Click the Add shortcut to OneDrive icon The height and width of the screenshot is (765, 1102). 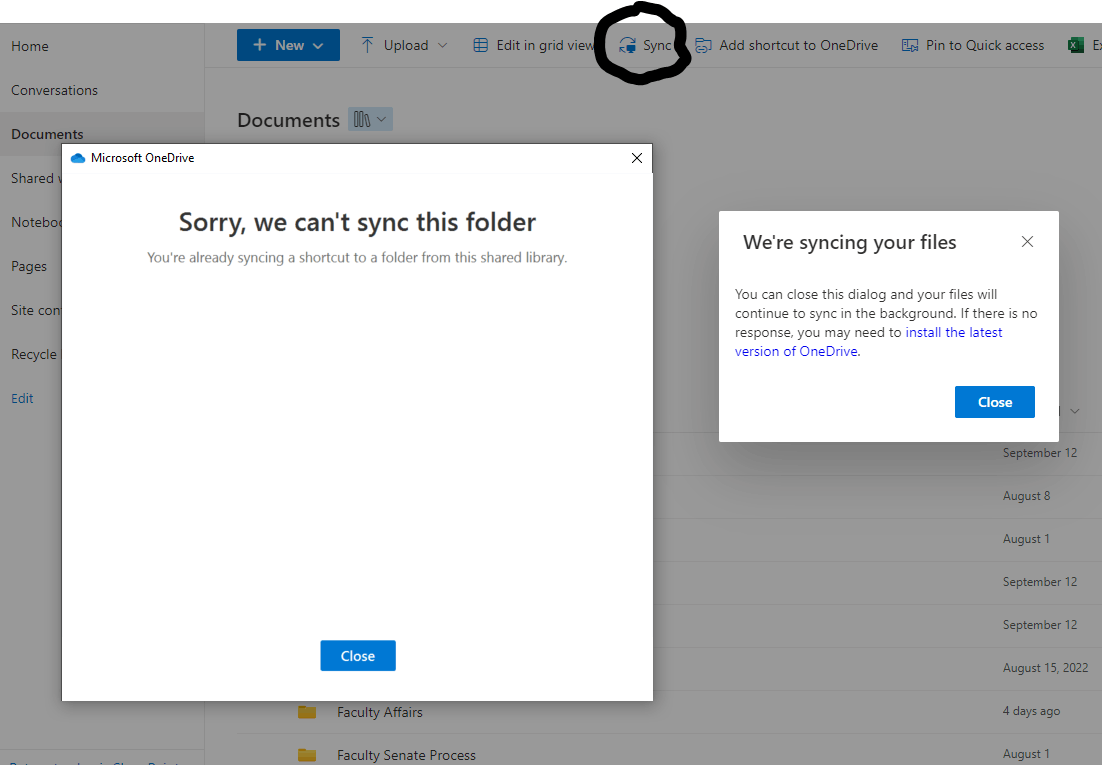pyautogui.click(x=704, y=46)
